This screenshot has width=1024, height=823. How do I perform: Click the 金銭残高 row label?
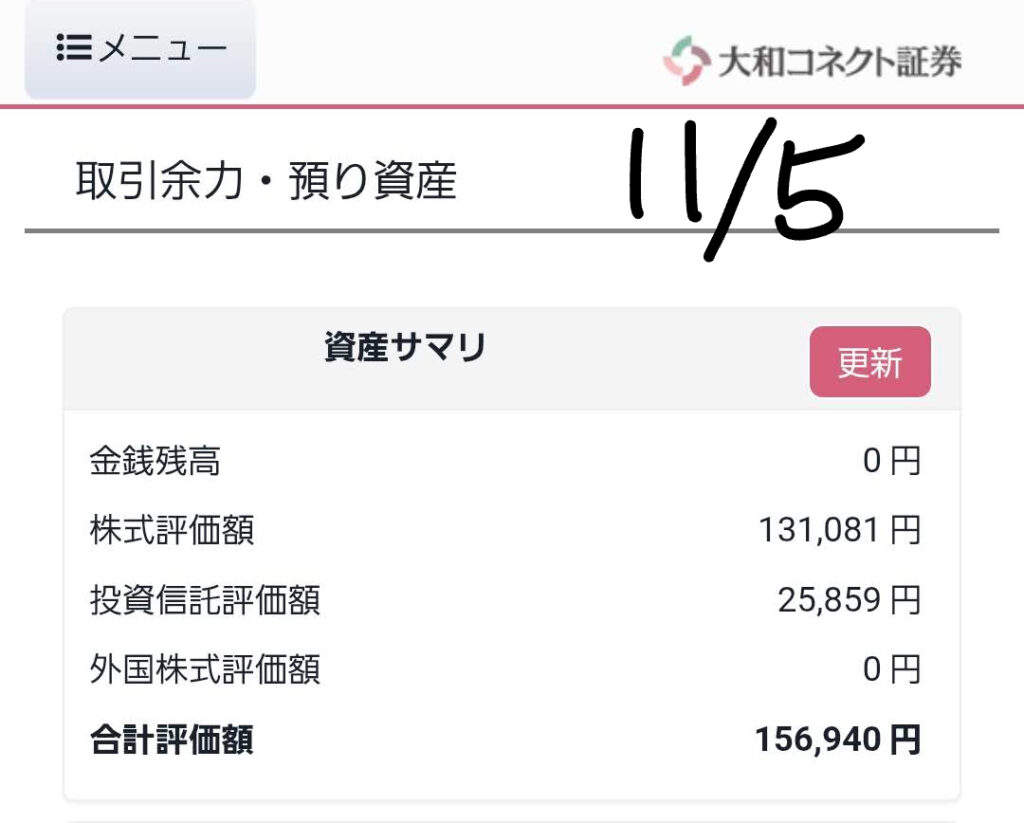click(155, 462)
